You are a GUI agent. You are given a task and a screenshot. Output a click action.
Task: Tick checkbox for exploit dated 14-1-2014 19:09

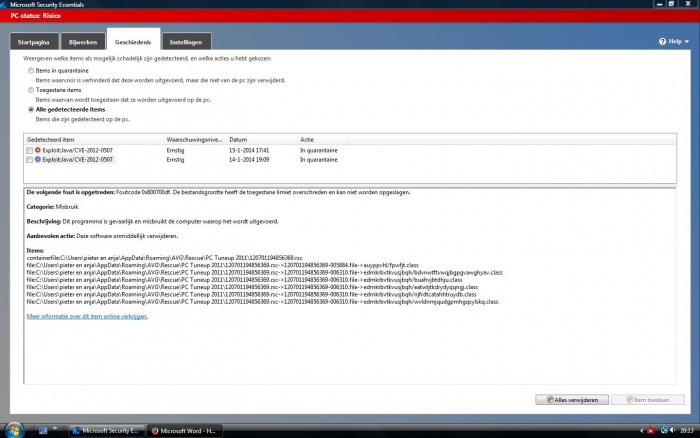click(29, 160)
